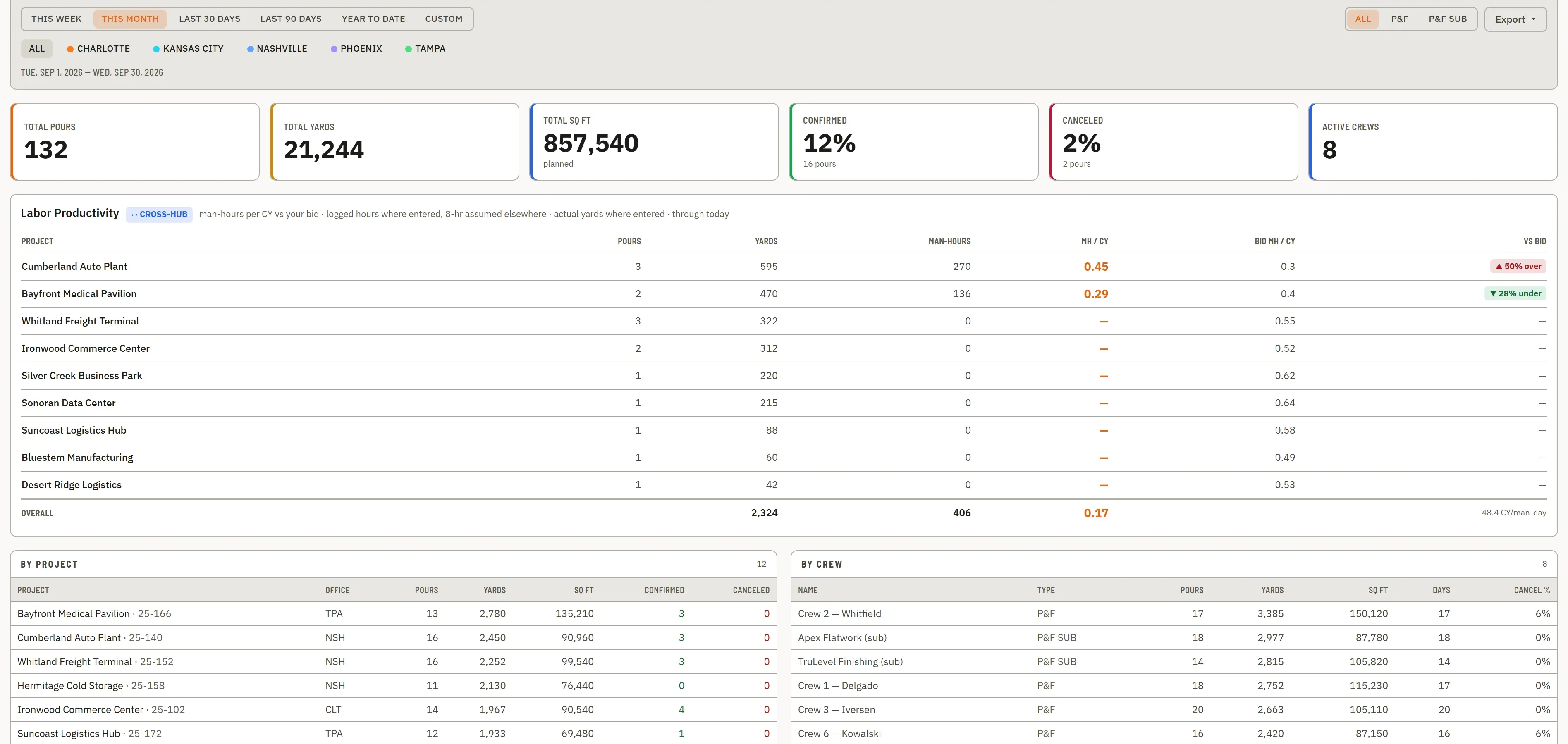The height and width of the screenshot is (744, 1568).
Task: Select Whitland Freight Terminal in Labor Productivity
Action: [784, 321]
